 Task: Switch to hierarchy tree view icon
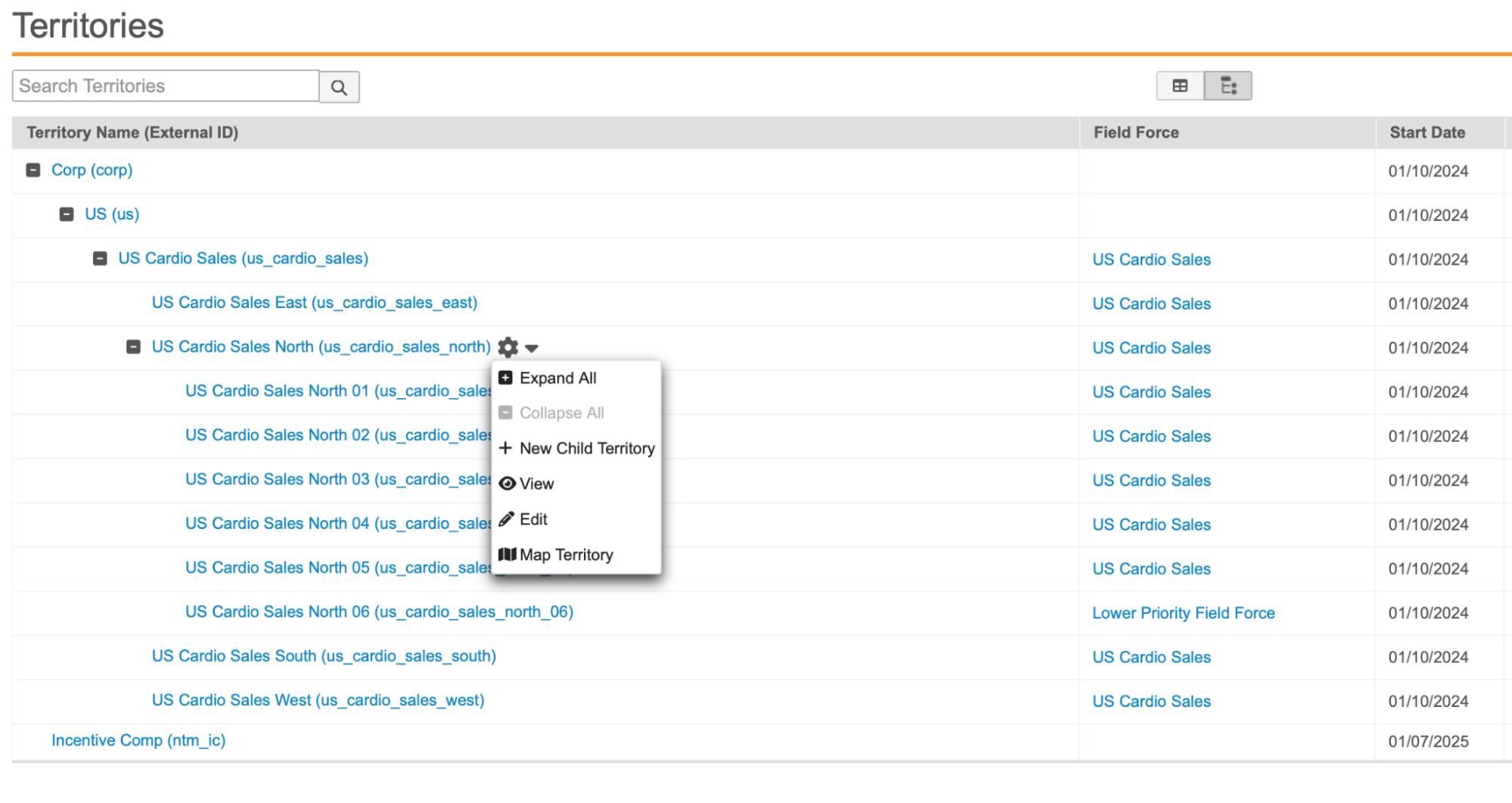coord(1228,86)
